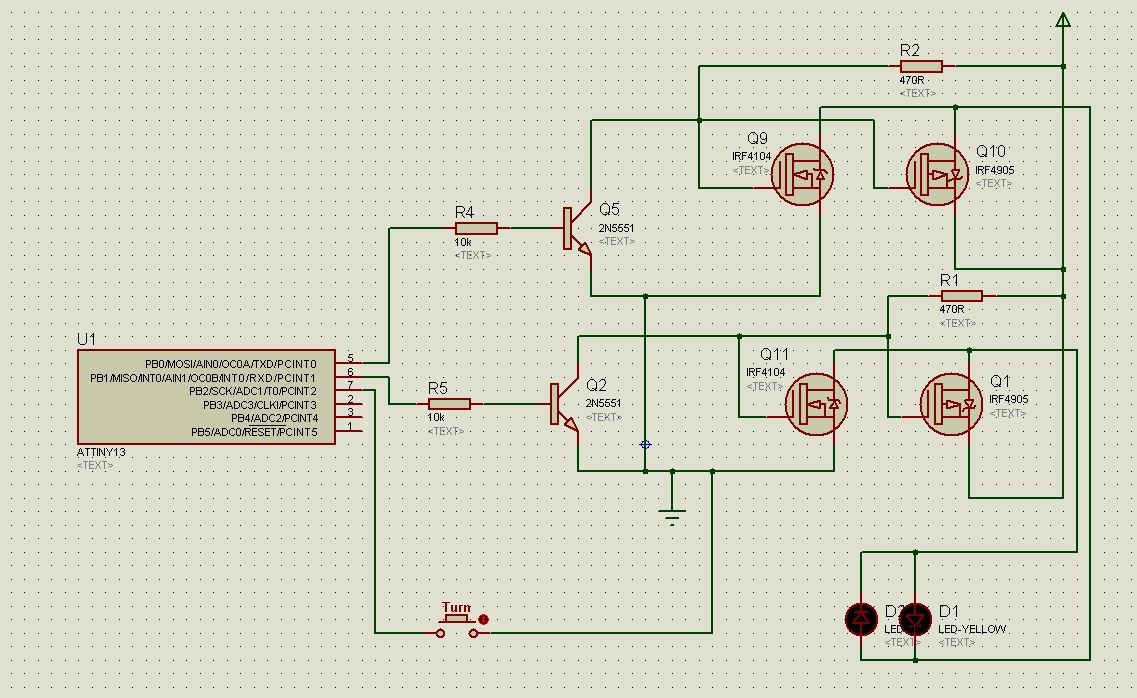Image resolution: width=1137 pixels, height=698 pixels.
Task: Select the ground terminal symbol
Action: pyautogui.click(x=672, y=516)
